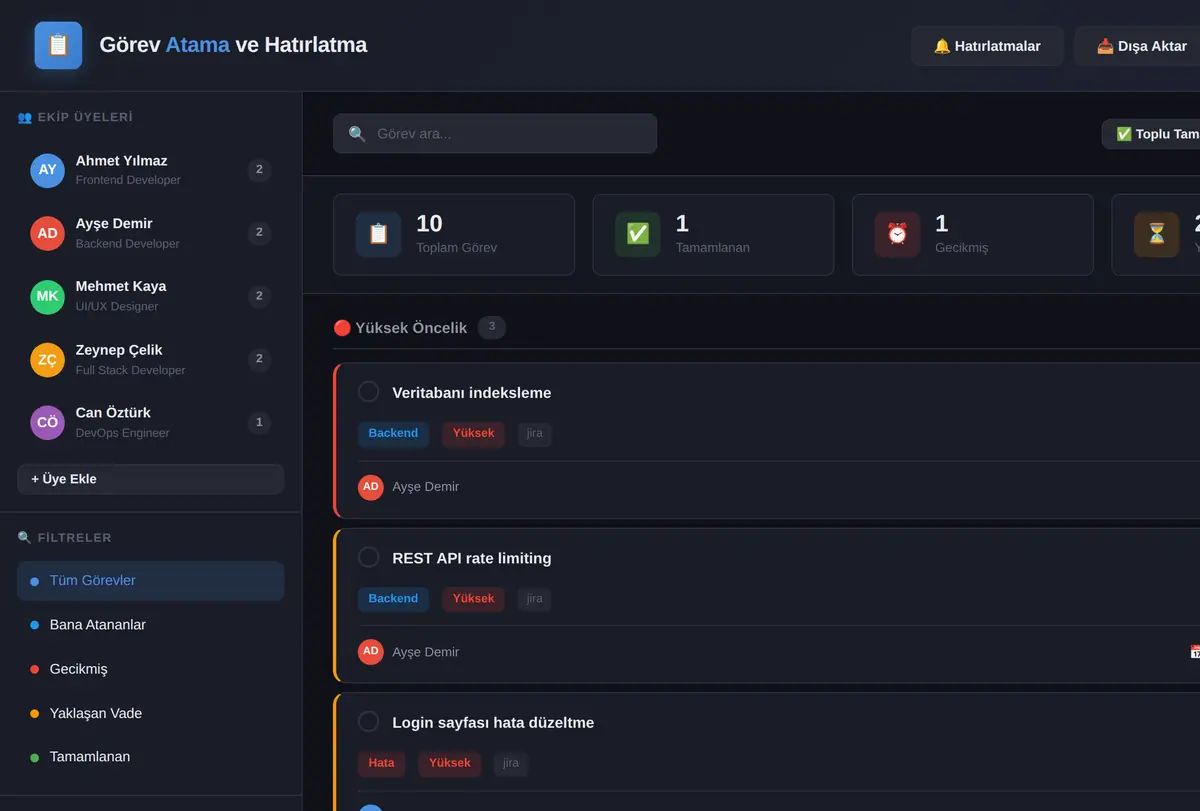The image size is (1200, 811).
Task: Select the Gecikmiş filter in sidebar
Action: [x=151, y=669]
